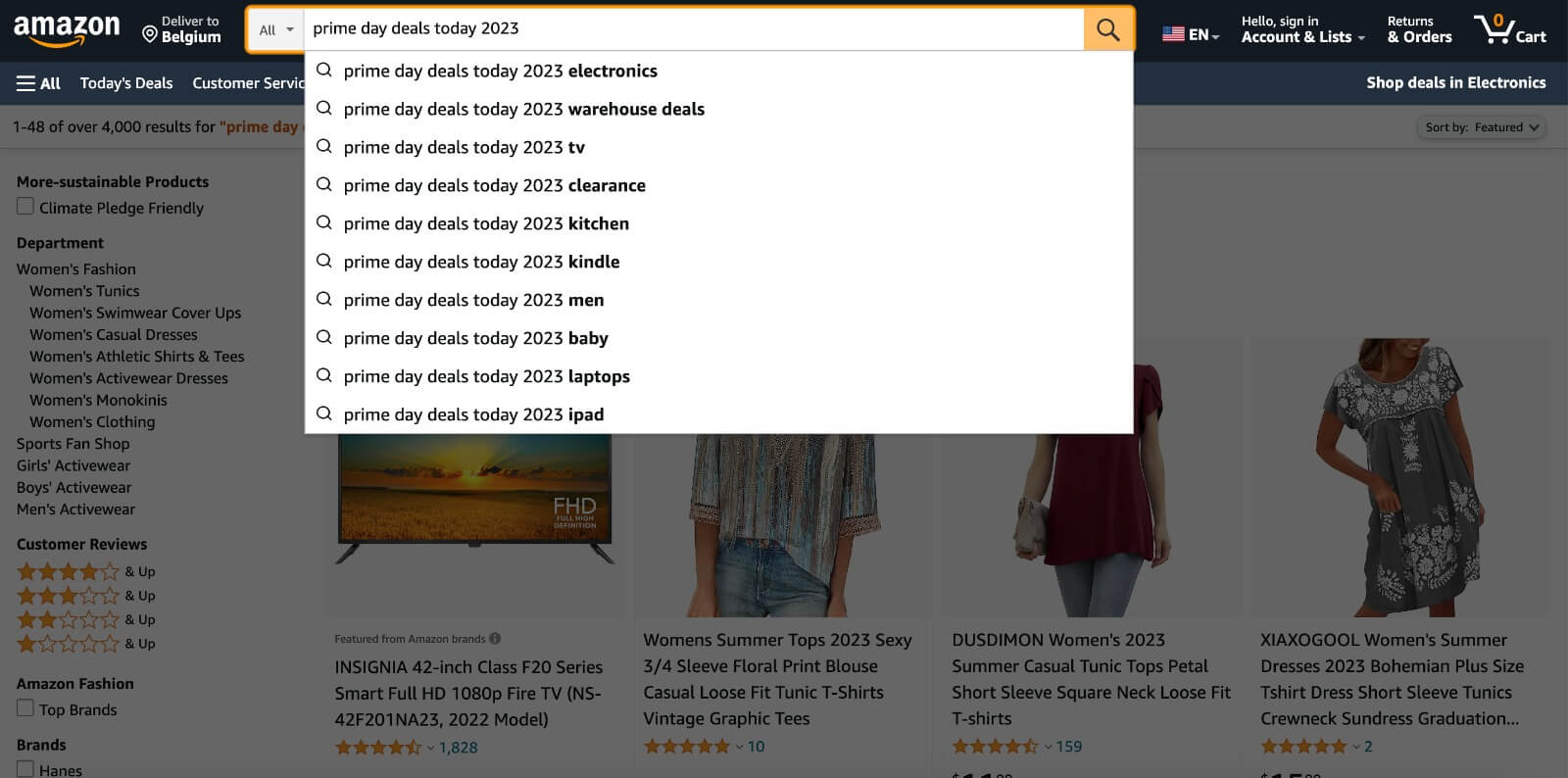This screenshot has height=778, width=1568.
Task: Click star rating of Womens Summer Tops
Action: click(686, 747)
